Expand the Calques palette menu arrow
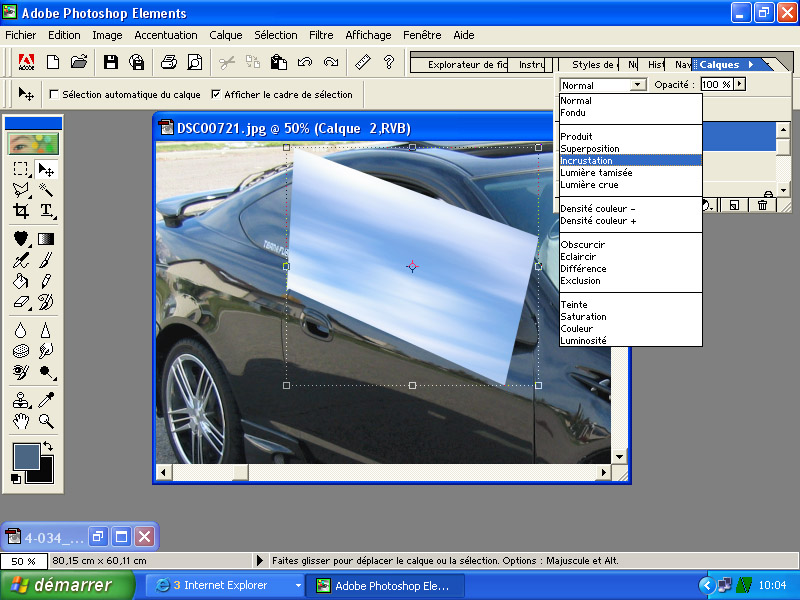 pos(751,64)
